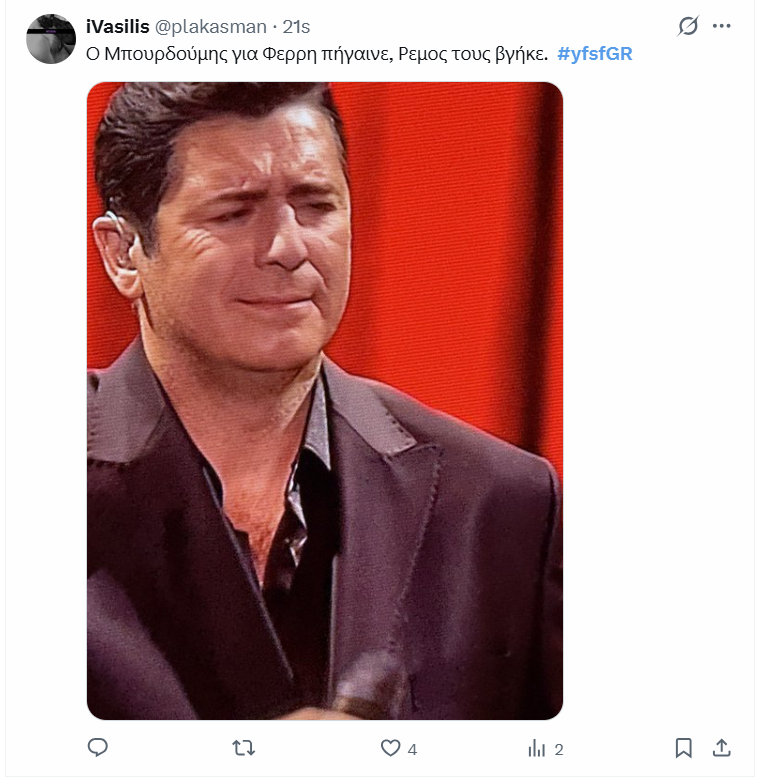Enlarge the attached photo
Screen dimensions: 765x777
coord(325,400)
